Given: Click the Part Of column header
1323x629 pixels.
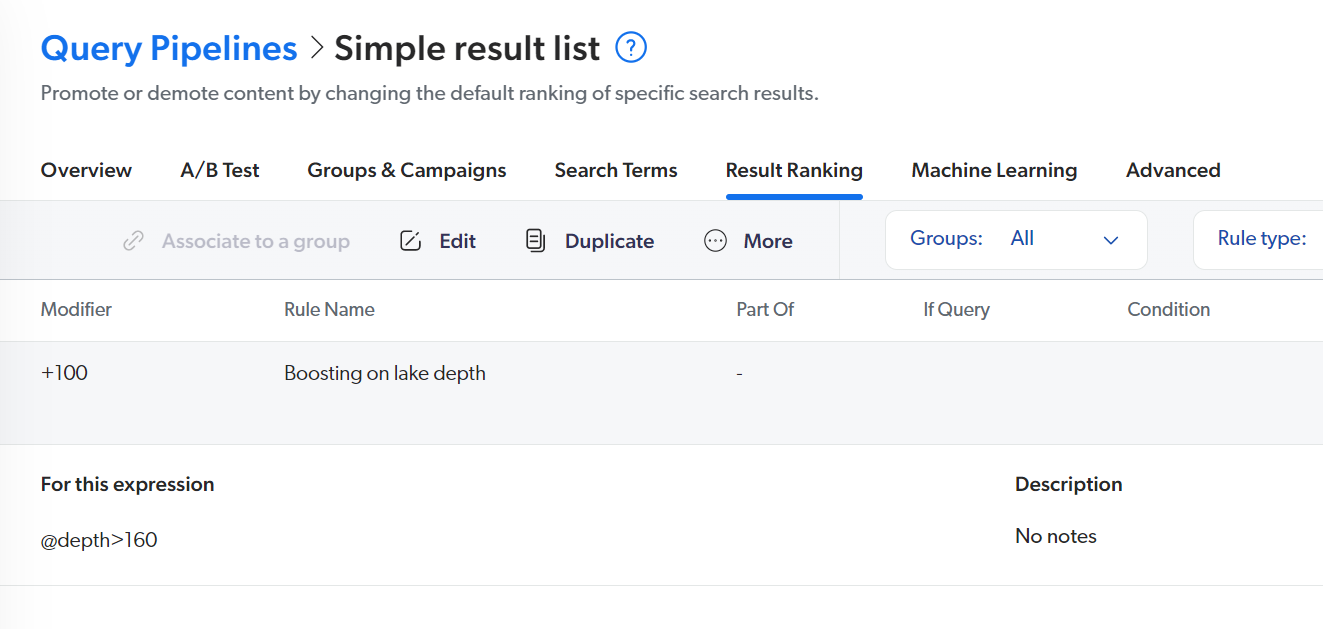Looking at the screenshot, I should [x=765, y=309].
